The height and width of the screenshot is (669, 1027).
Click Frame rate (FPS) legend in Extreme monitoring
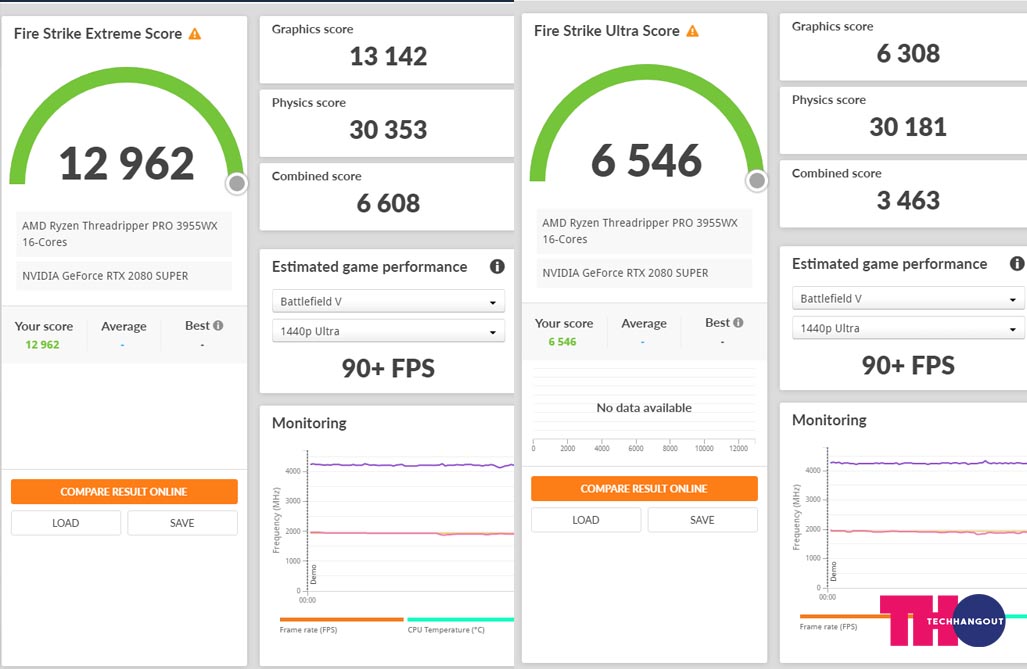click(x=308, y=630)
